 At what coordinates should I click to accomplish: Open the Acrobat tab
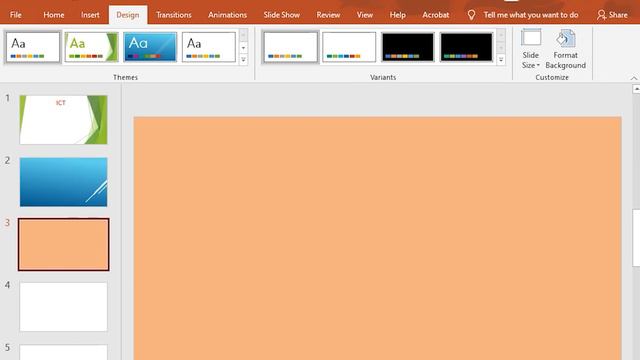(x=436, y=15)
